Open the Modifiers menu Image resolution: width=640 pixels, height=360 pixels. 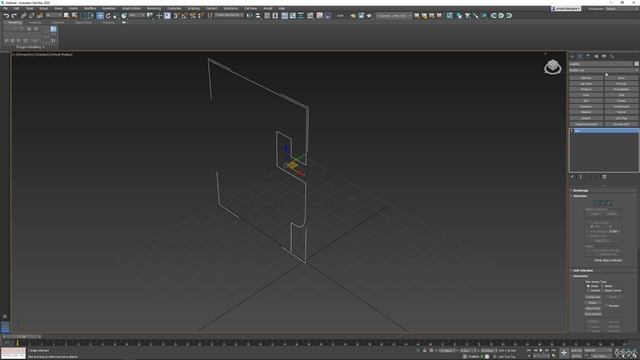90,8
